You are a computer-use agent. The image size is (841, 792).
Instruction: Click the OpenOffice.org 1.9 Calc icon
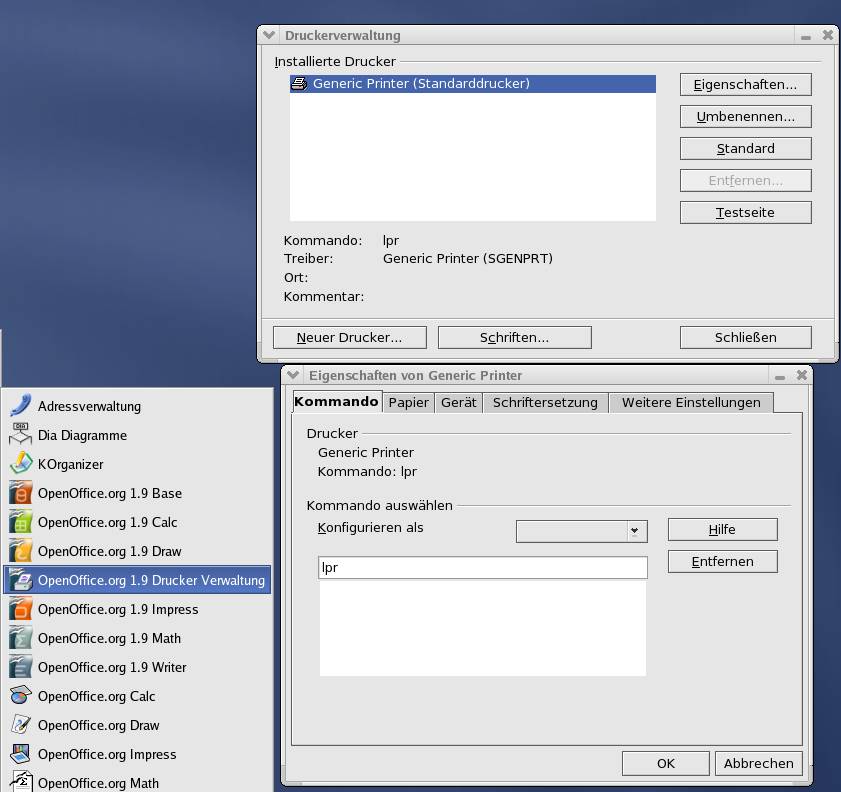pos(20,522)
